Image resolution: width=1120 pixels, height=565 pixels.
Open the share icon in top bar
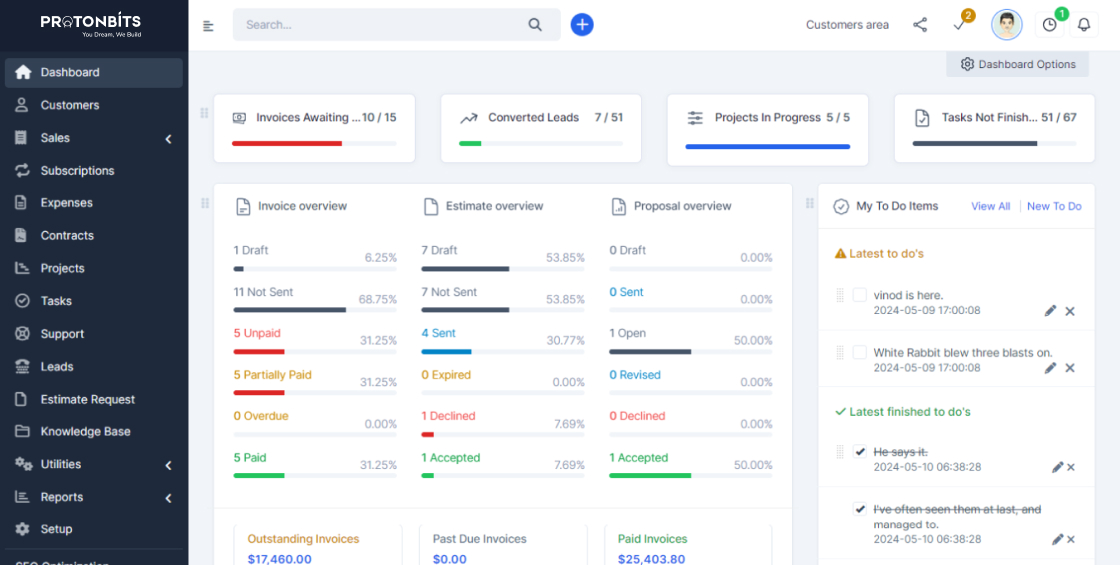coord(920,25)
